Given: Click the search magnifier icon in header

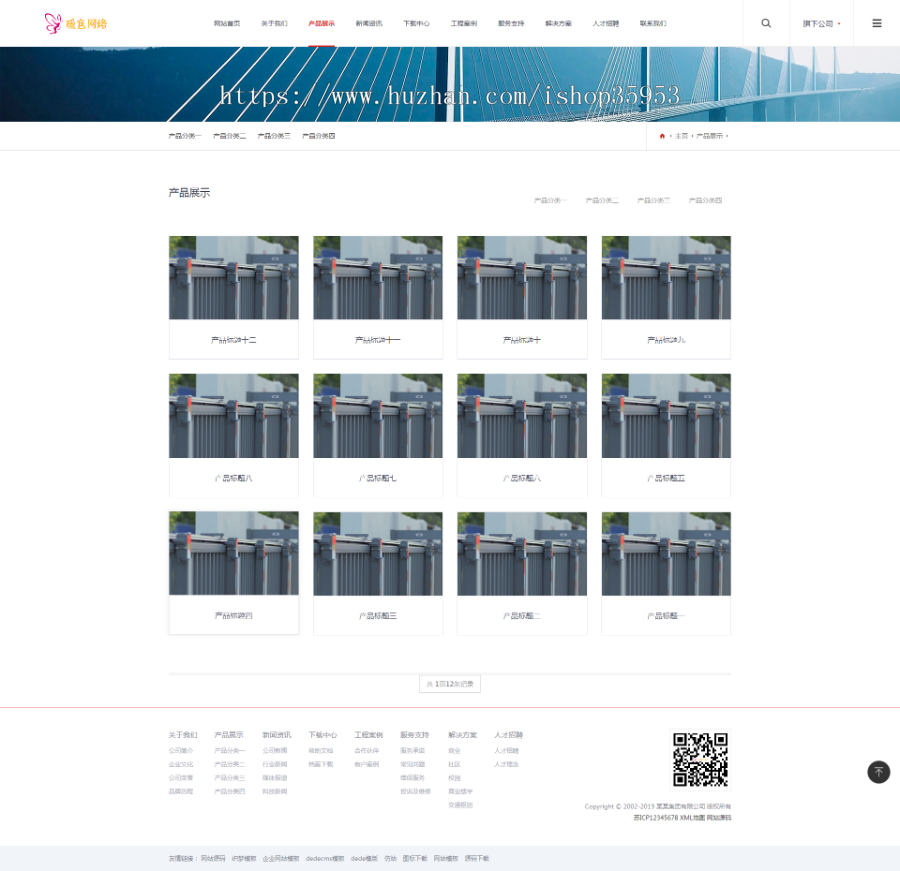Looking at the screenshot, I should (x=766, y=23).
